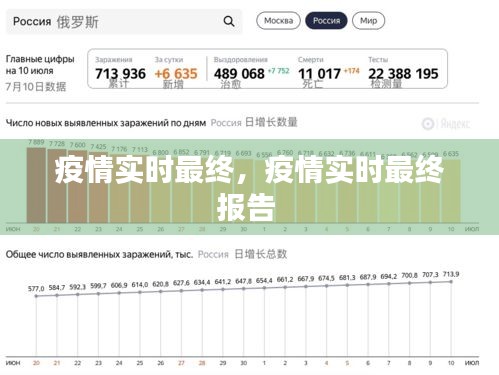Click the 681,3 data point label
Viewport: 499px width, 375px height.
click(347, 278)
